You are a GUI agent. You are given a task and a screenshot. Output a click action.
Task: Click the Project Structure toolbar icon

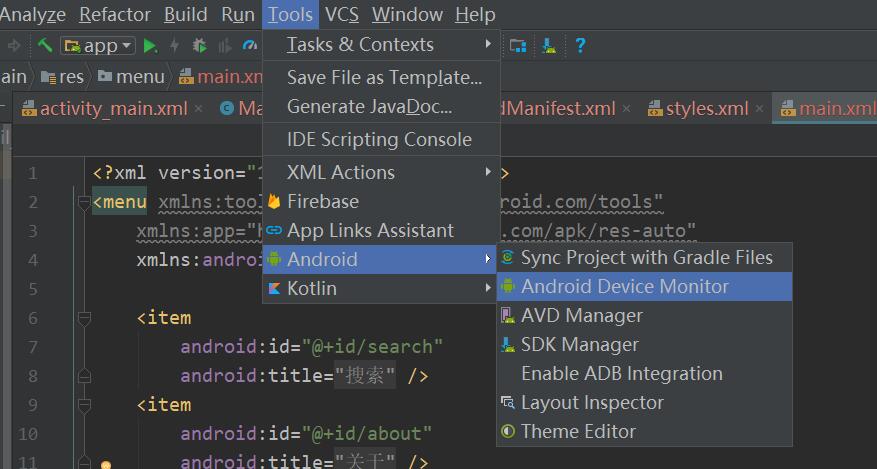518,45
